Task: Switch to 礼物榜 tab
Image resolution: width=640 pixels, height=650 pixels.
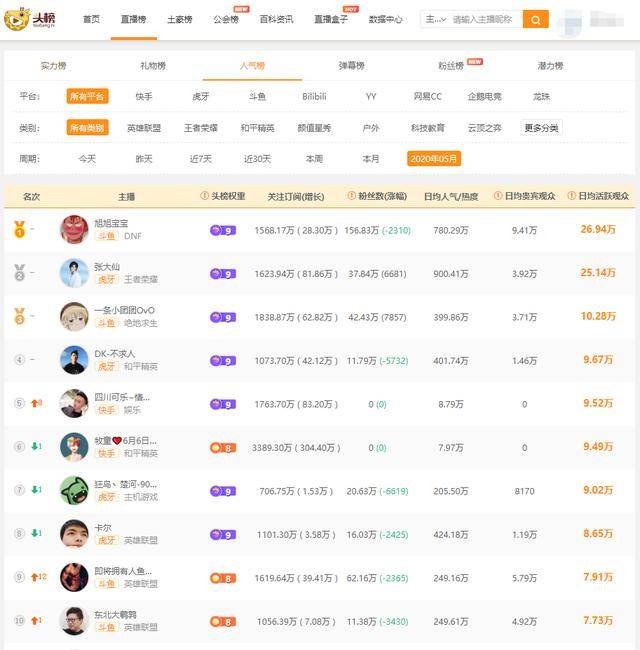Action: click(x=153, y=65)
